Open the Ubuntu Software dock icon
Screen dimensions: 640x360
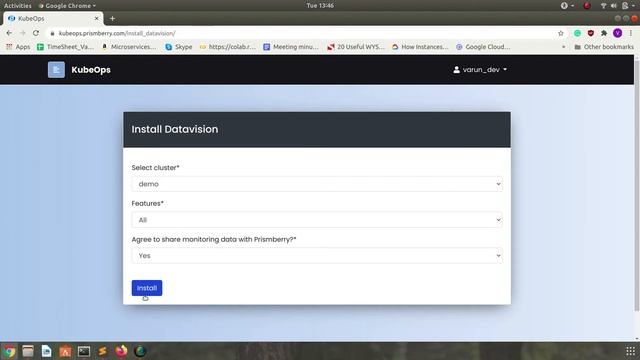click(65, 351)
